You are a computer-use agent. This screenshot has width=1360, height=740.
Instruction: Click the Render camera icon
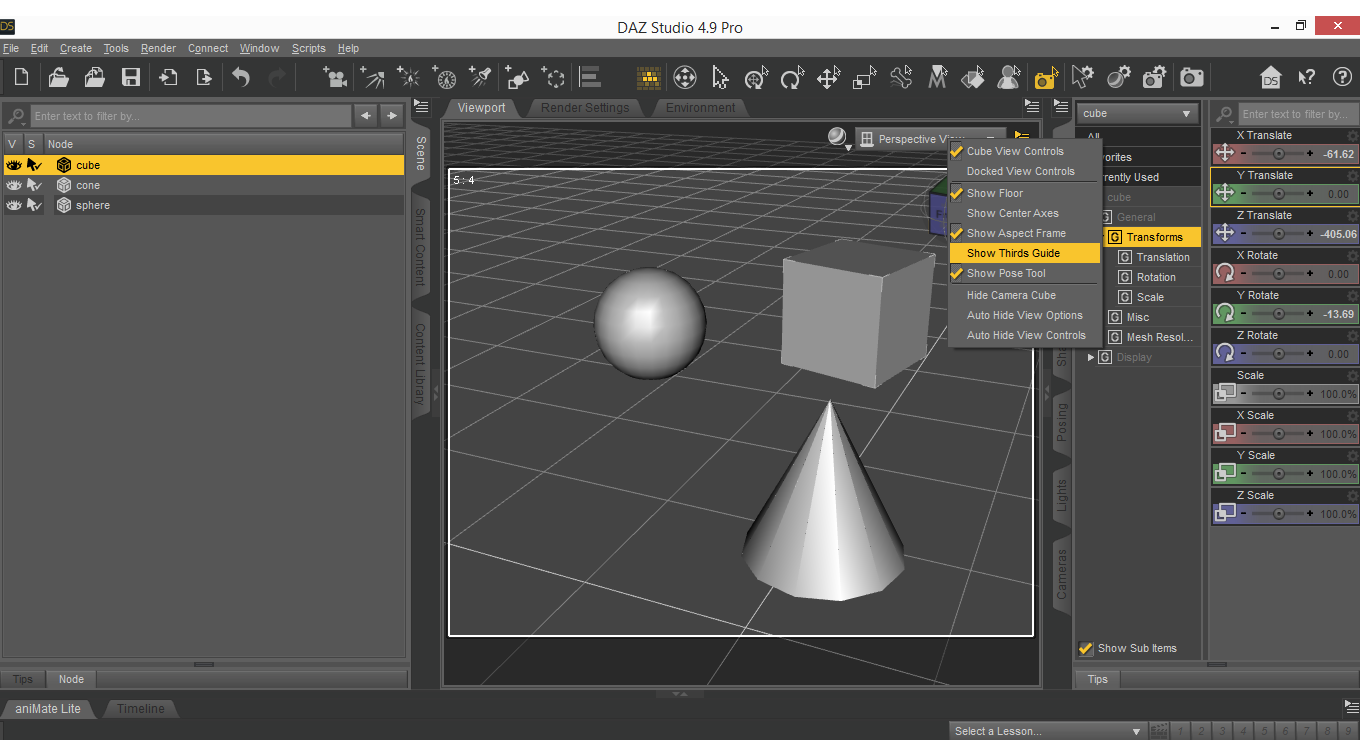pyautogui.click(x=1191, y=78)
